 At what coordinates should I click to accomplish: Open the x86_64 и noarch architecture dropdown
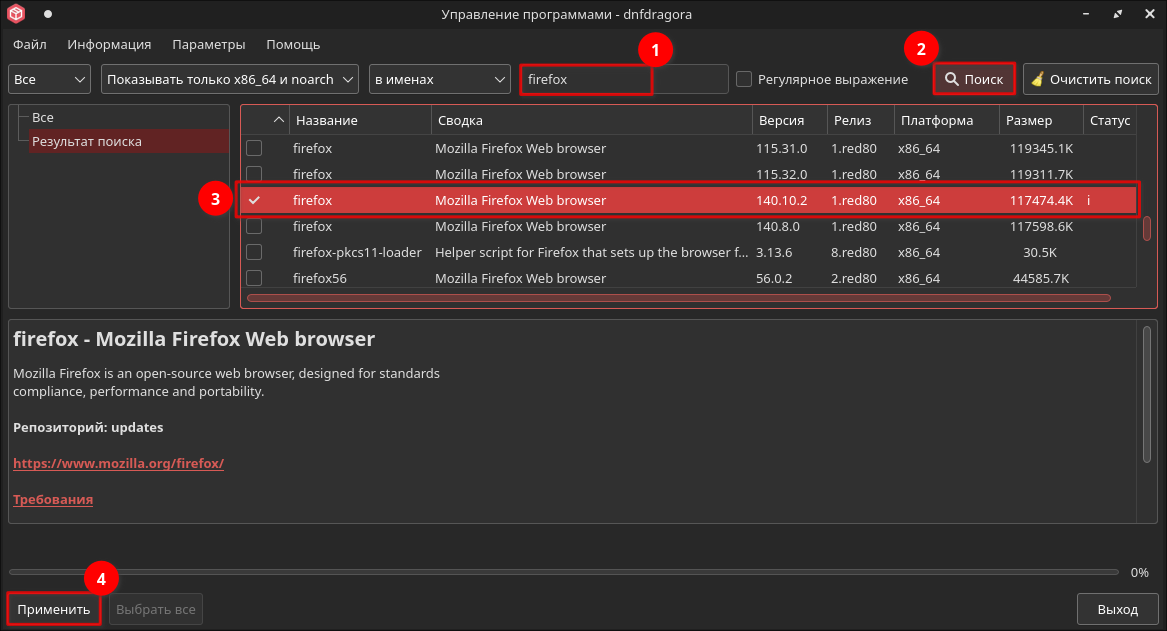(229, 79)
